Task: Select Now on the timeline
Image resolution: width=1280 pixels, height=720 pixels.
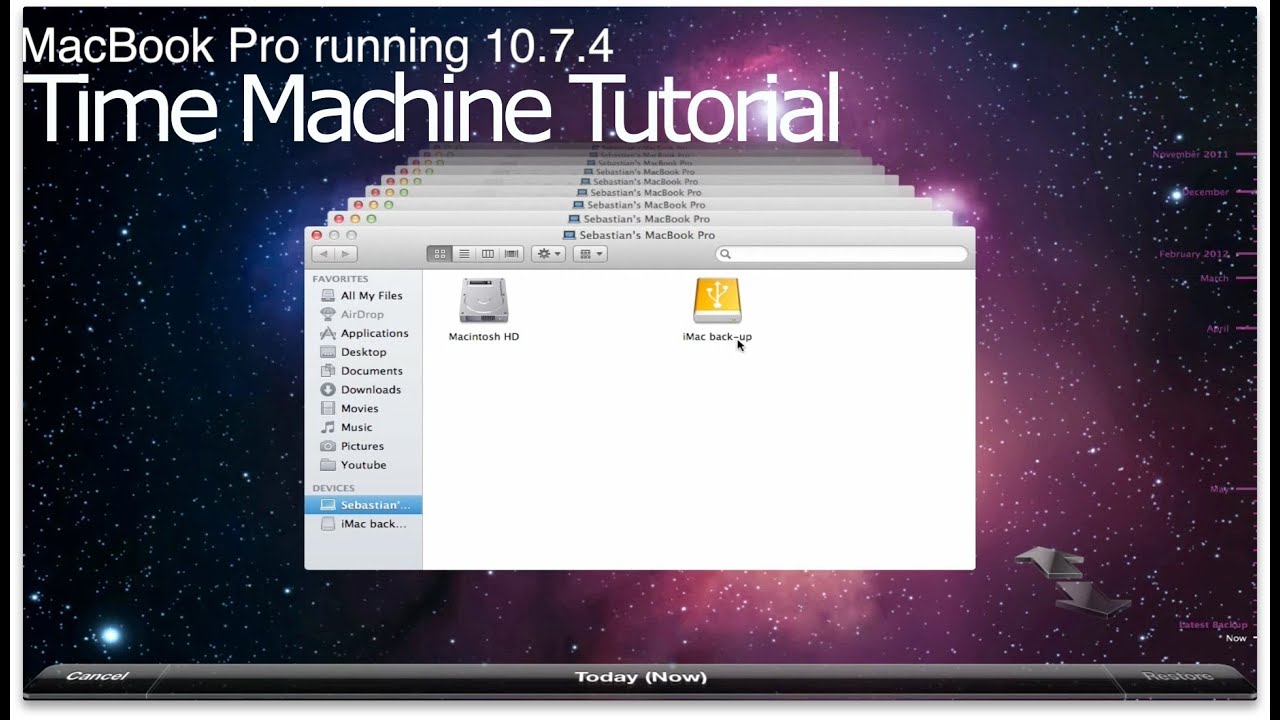Action: (x=1237, y=638)
